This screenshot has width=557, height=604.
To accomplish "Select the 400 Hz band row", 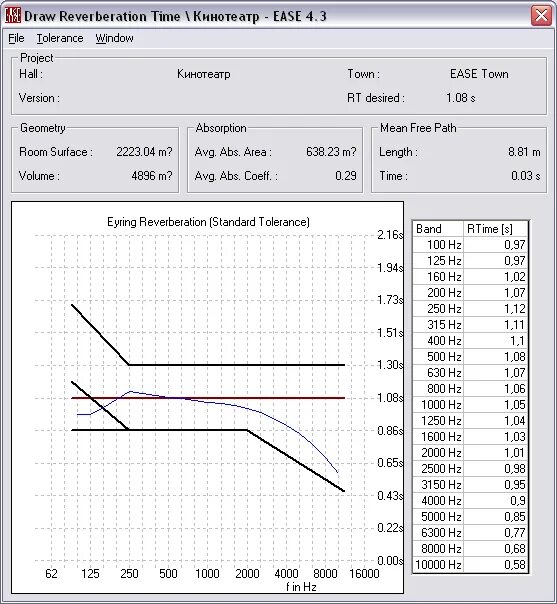I will tap(470, 341).
